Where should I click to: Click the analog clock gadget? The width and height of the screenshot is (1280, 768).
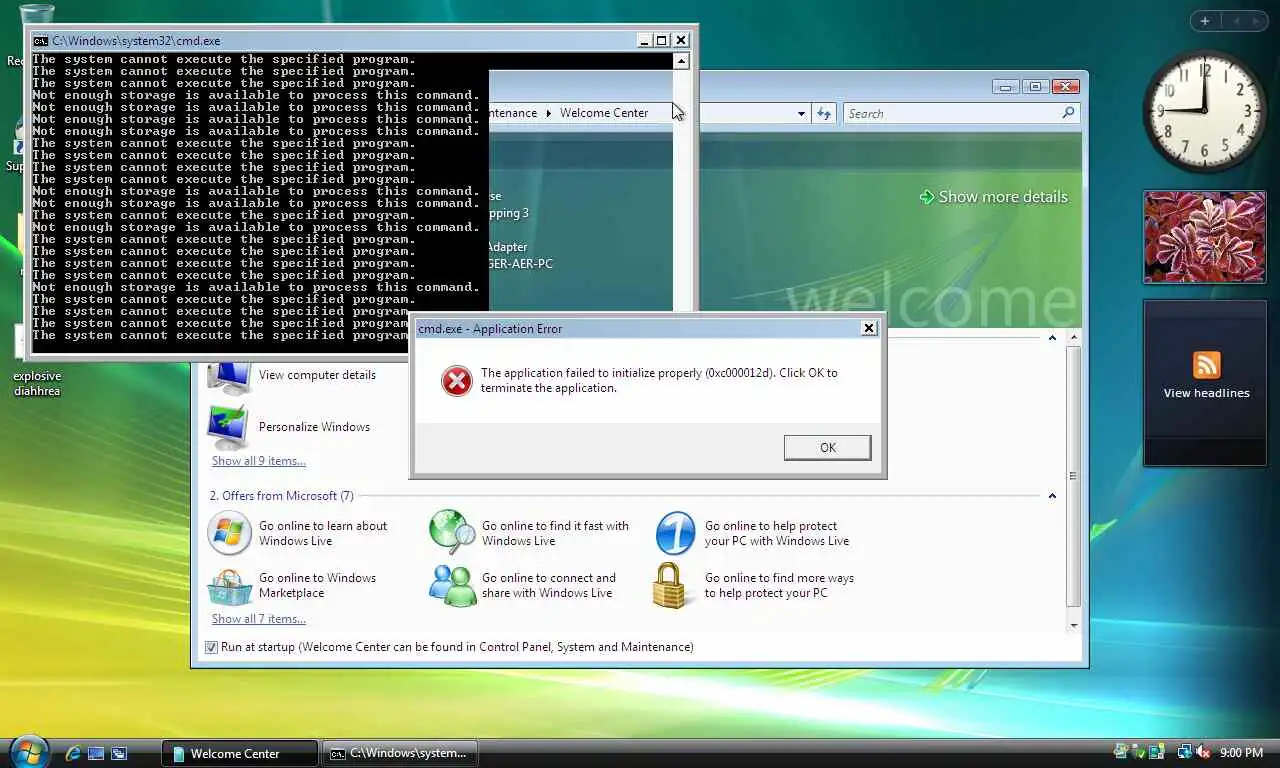click(x=1205, y=111)
